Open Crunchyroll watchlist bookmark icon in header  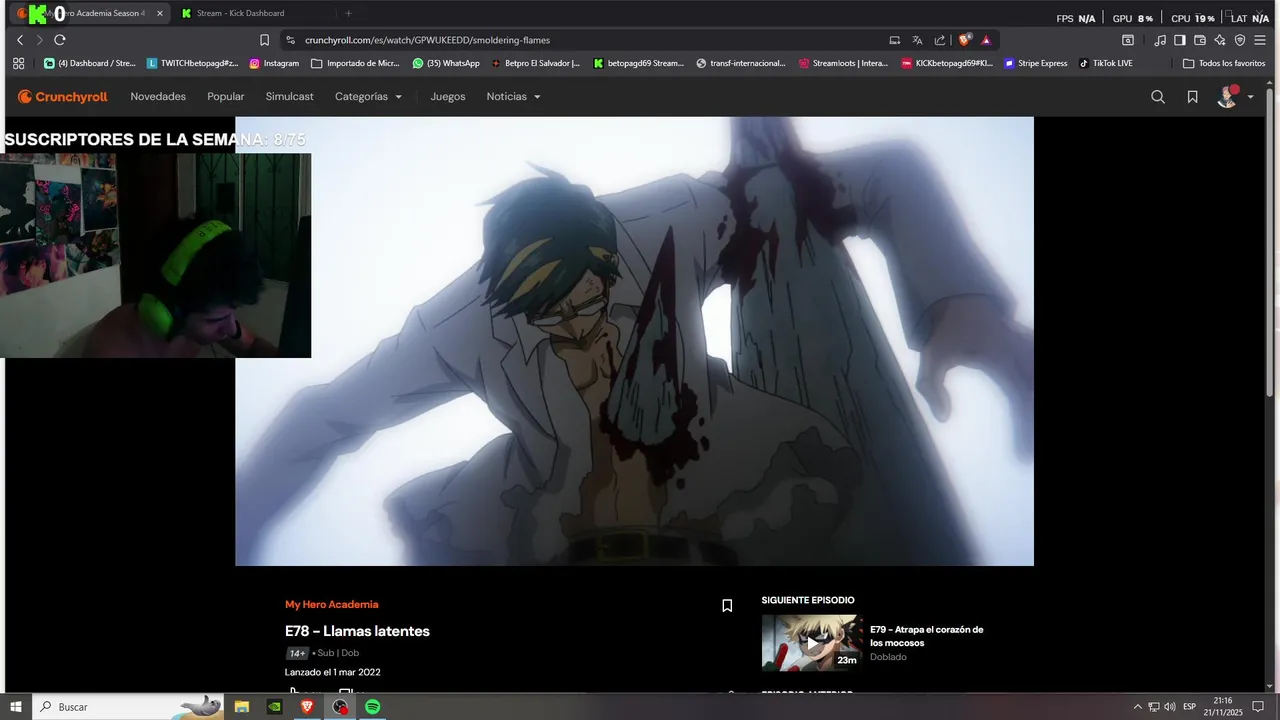coord(1192,97)
